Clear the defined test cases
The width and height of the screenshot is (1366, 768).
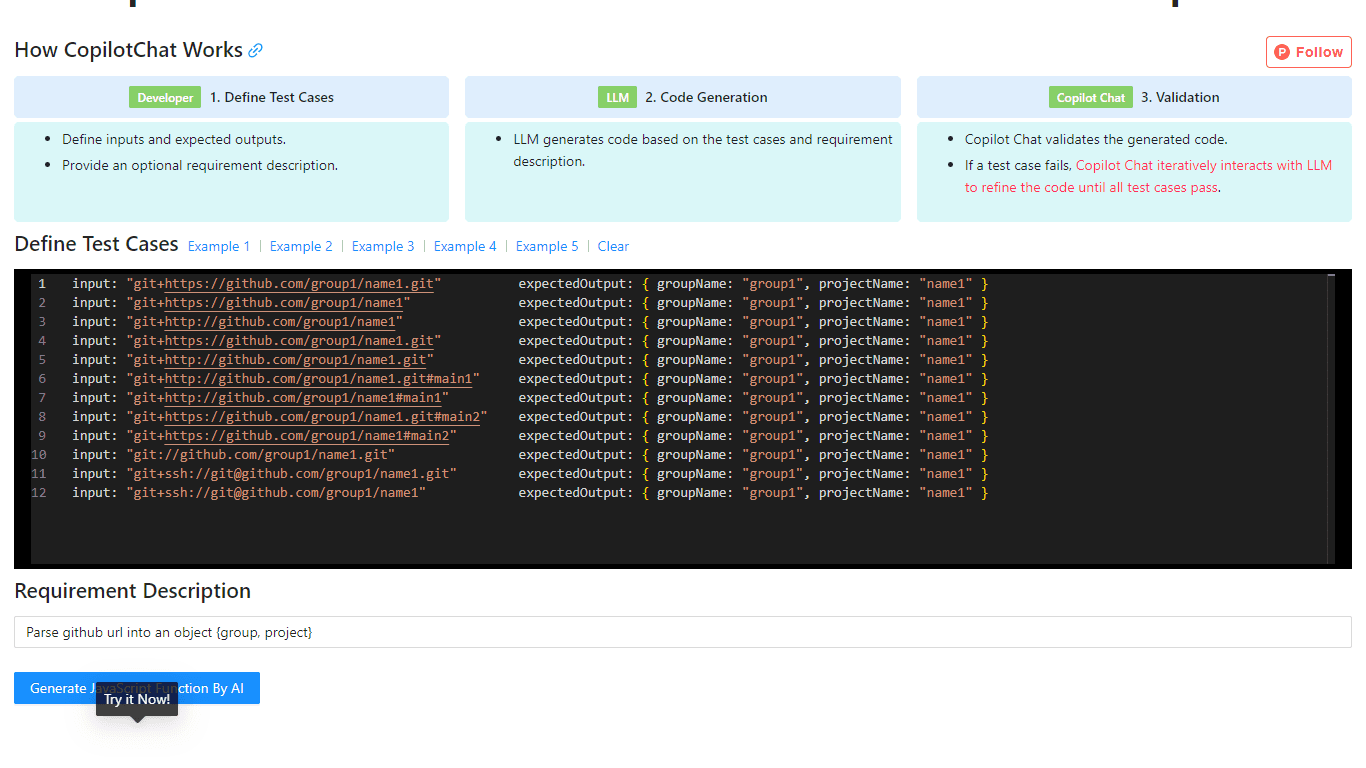(x=613, y=246)
